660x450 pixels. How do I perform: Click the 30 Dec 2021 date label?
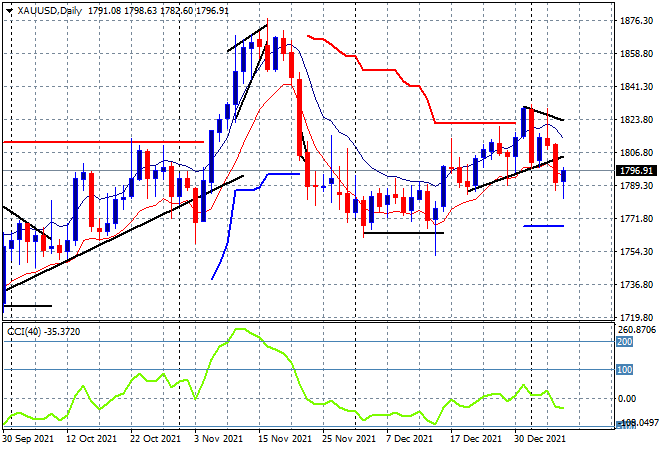(x=540, y=439)
